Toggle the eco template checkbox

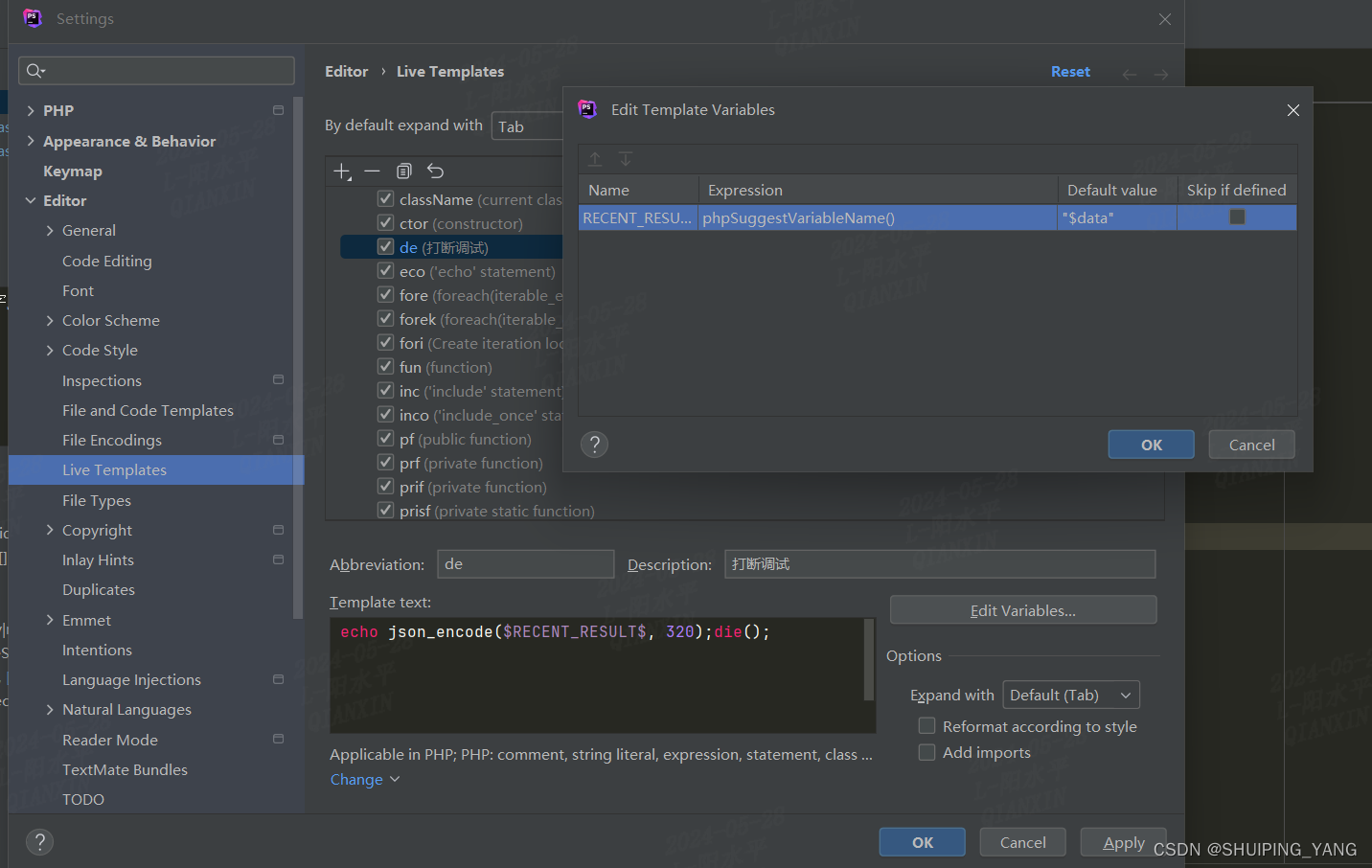[x=385, y=270]
